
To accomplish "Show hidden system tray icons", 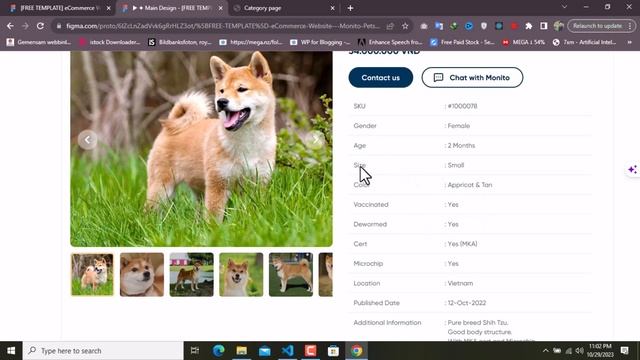I will (x=545, y=351).
